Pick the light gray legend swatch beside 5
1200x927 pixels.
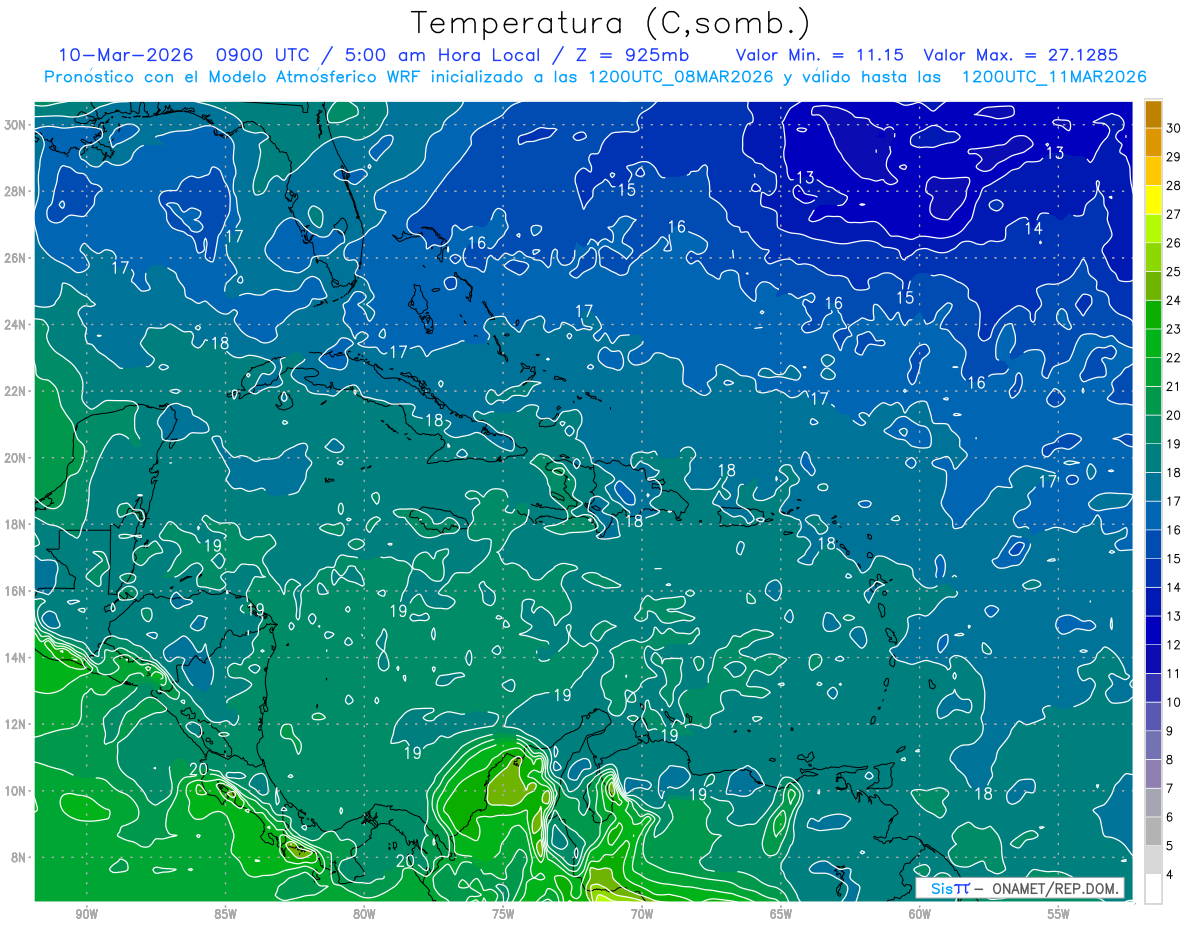point(1153,832)
